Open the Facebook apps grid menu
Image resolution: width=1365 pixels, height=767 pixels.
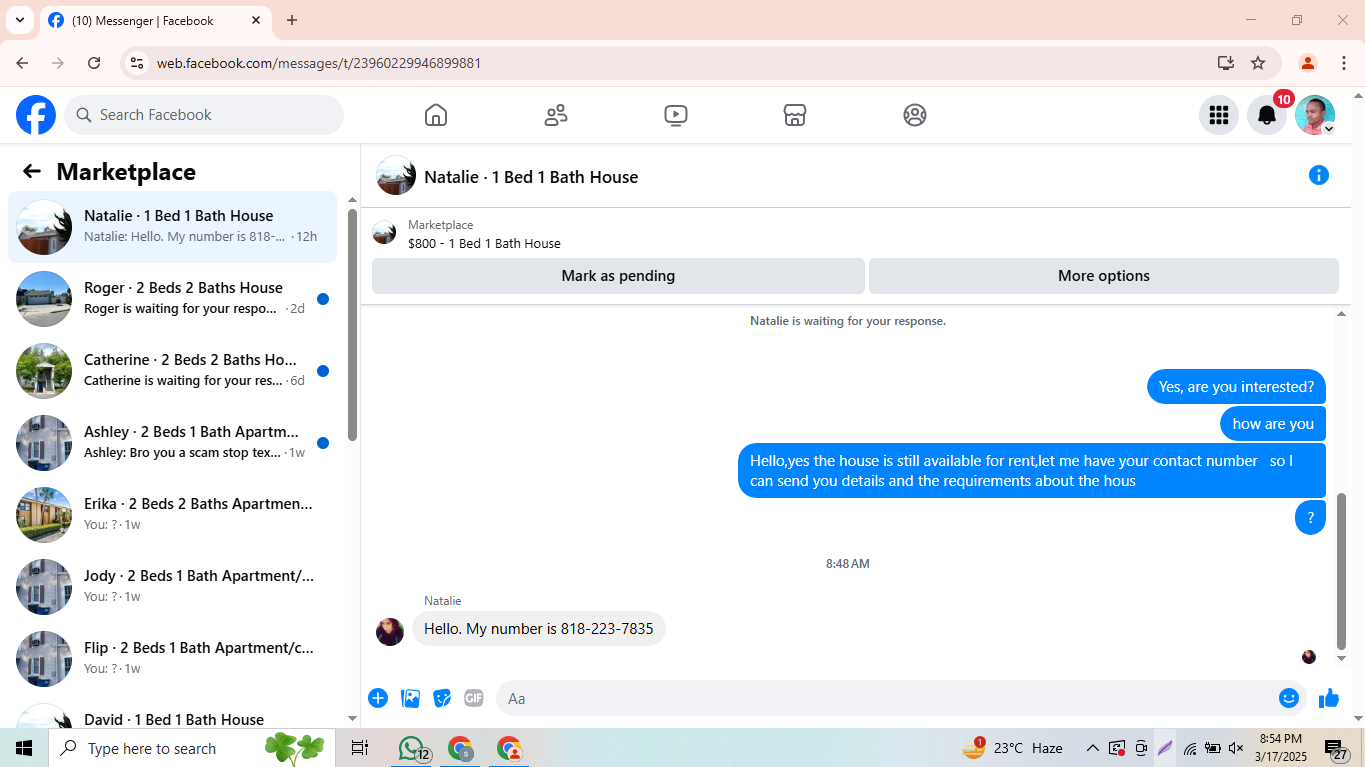click(1219, 115)
